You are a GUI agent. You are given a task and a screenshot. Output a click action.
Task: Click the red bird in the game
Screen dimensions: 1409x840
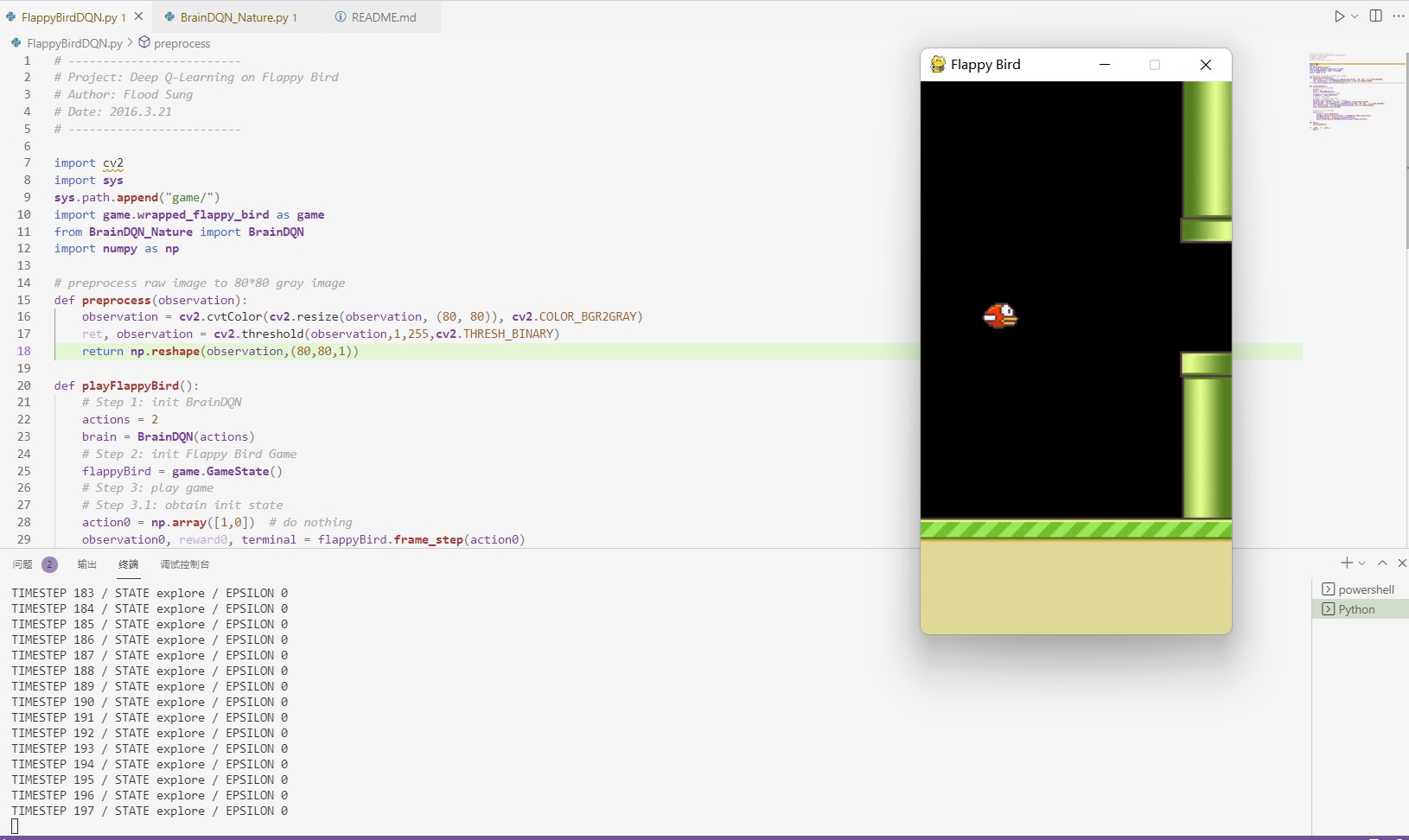[1000, 315]
